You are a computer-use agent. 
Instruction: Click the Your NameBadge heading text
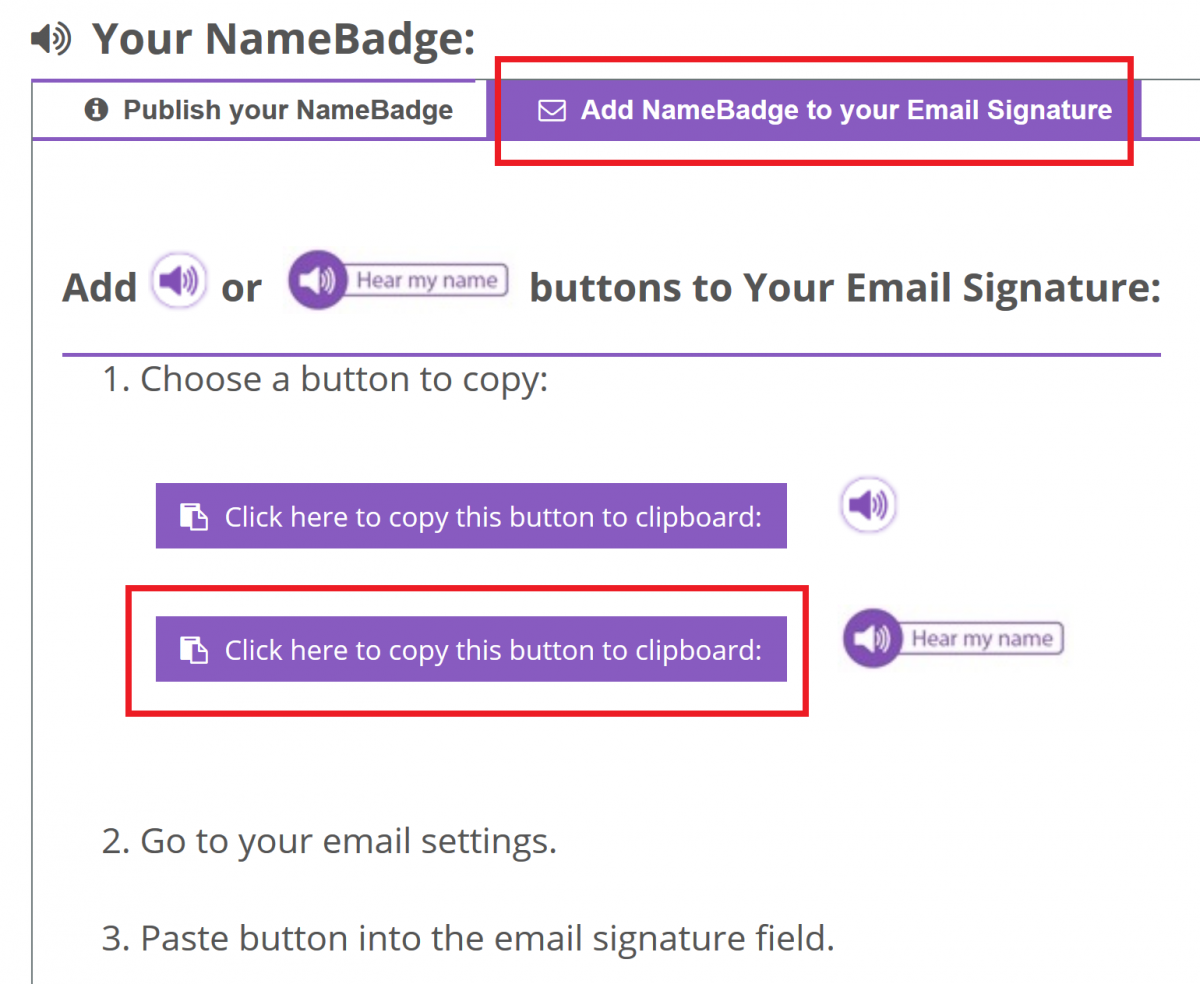pyautogui.click(x=283, y=39)
